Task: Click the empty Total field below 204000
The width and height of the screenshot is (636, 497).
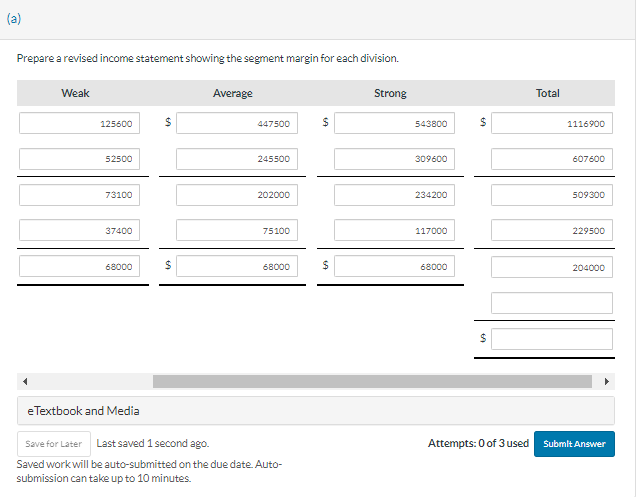Action: point(552,303)
